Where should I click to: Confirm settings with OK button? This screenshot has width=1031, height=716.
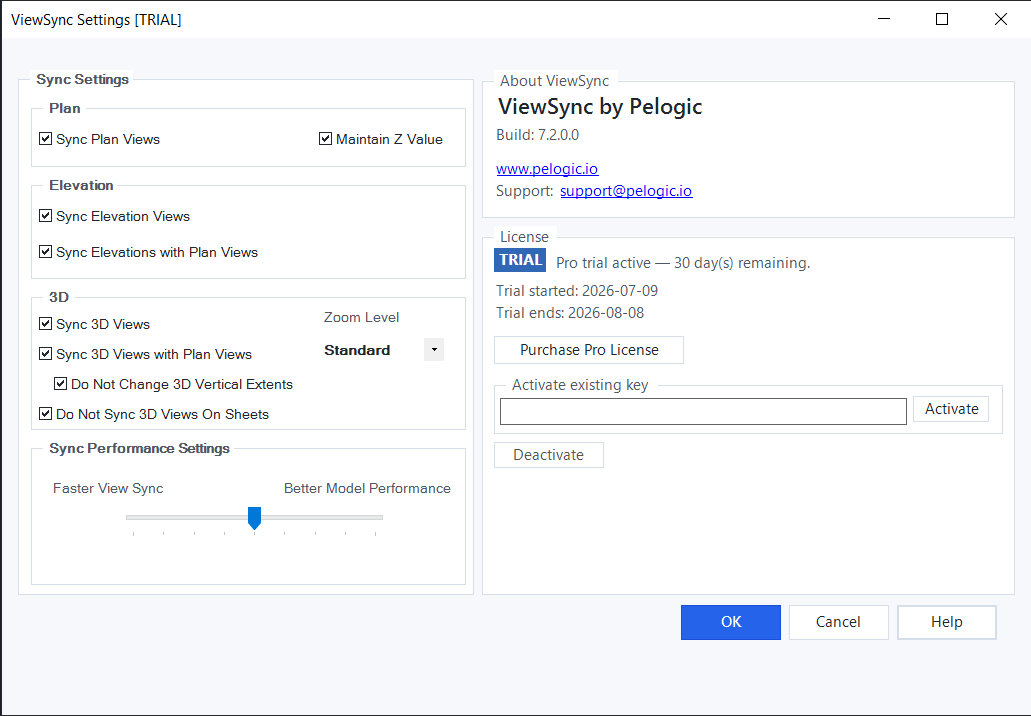(x=731, y=622)
